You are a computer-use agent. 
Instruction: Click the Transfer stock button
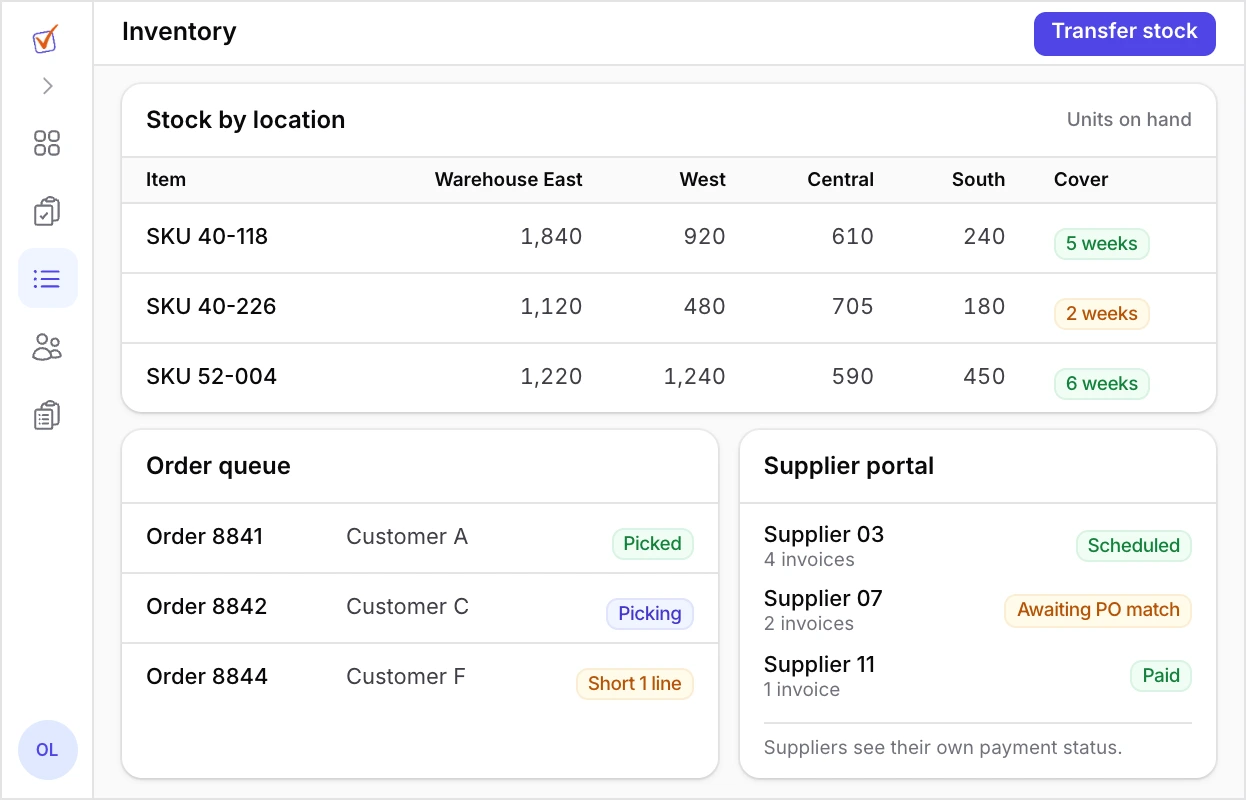click(x=1124, y=33)
